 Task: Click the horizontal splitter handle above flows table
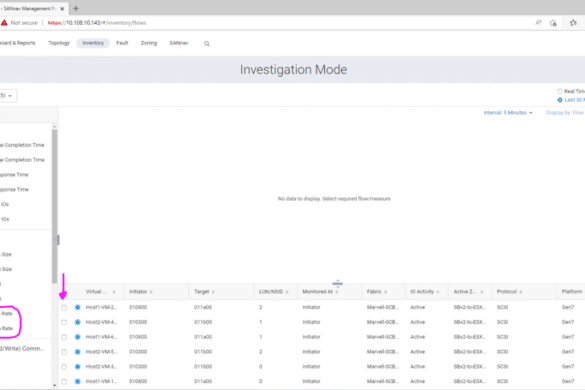338,284
